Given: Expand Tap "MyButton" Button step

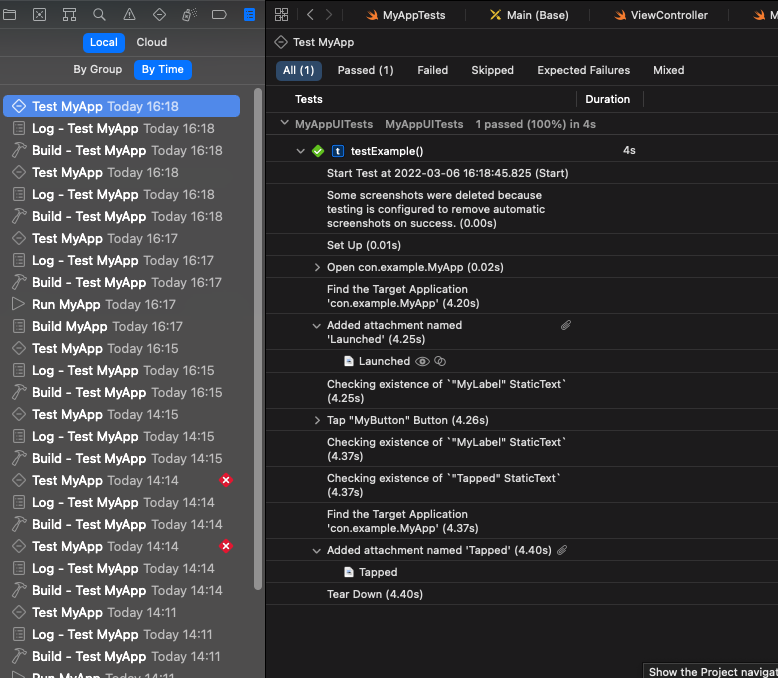Looking at the screenshot, I should click(x=317, y=420).
